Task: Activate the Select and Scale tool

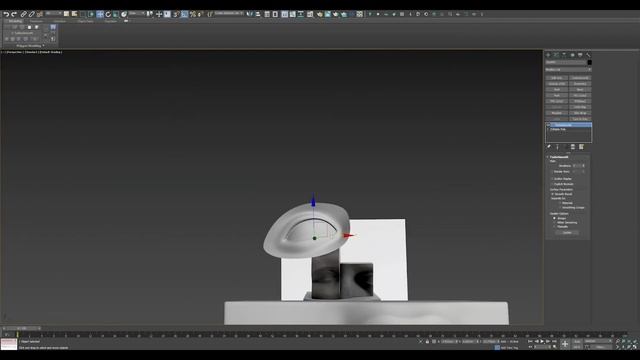Action: (116, 14)
